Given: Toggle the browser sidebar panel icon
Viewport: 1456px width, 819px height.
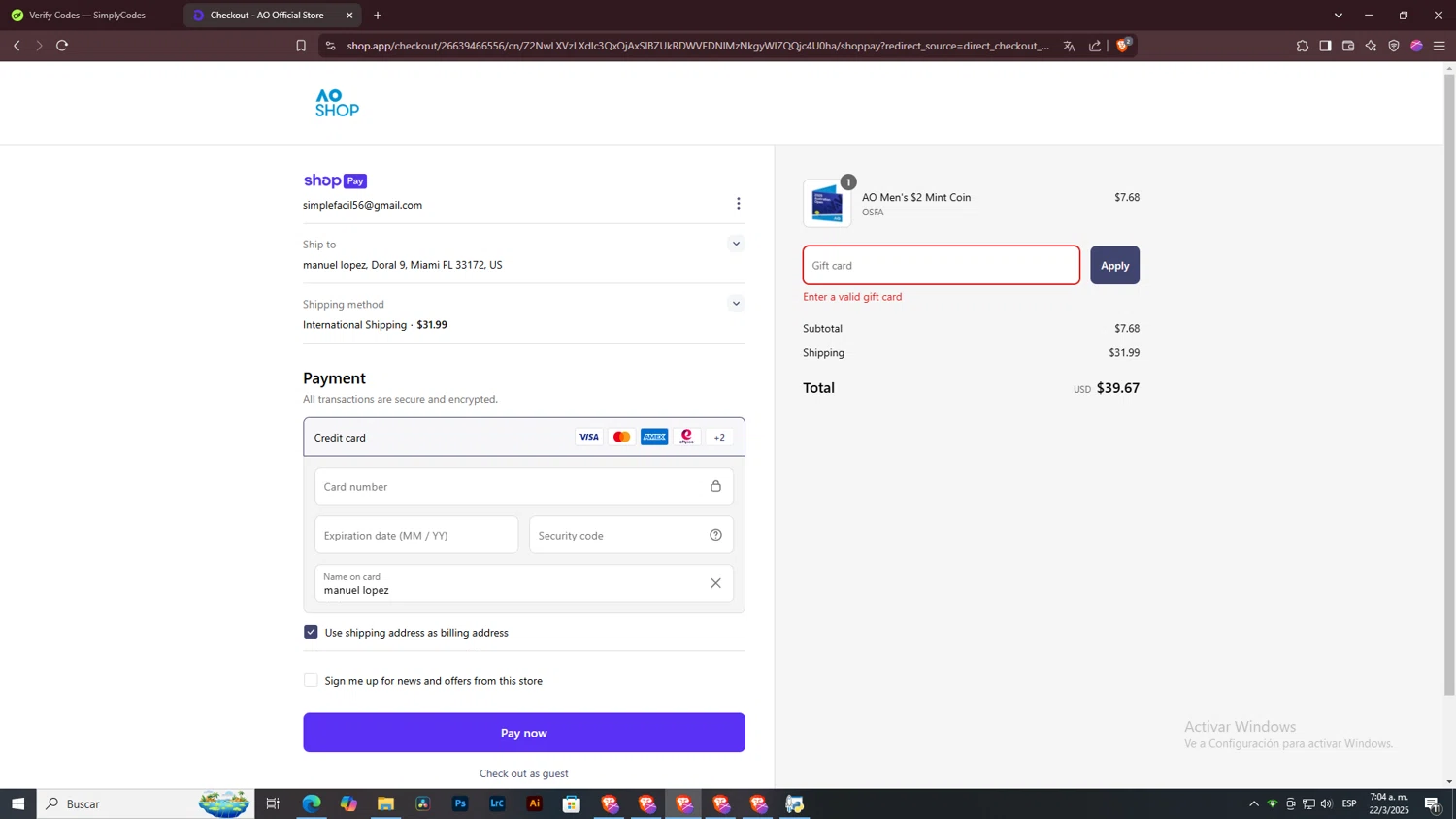Looking at the screenshot, I should (1325, 46).
